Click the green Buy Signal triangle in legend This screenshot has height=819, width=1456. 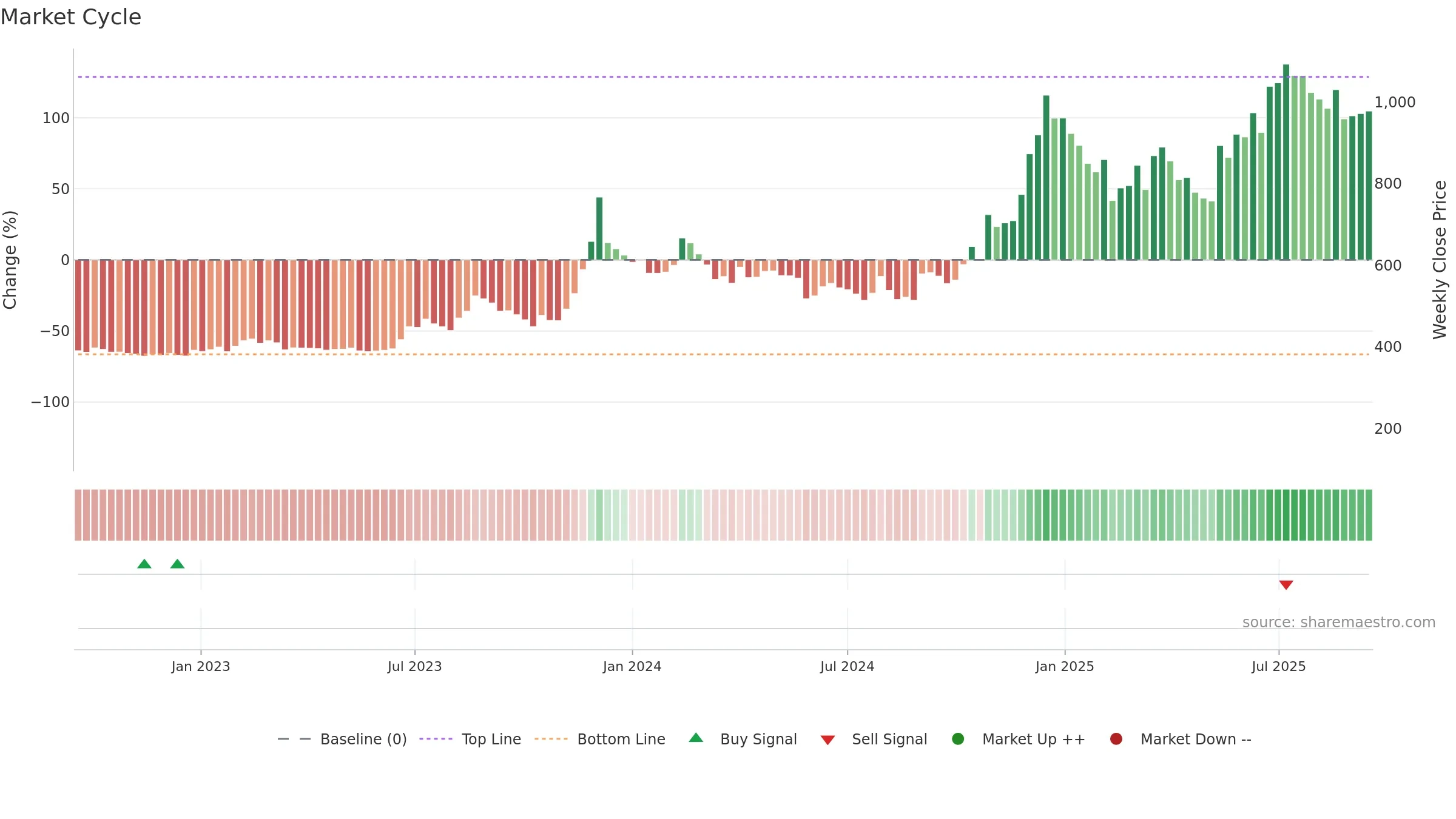(x=696, y=738)
